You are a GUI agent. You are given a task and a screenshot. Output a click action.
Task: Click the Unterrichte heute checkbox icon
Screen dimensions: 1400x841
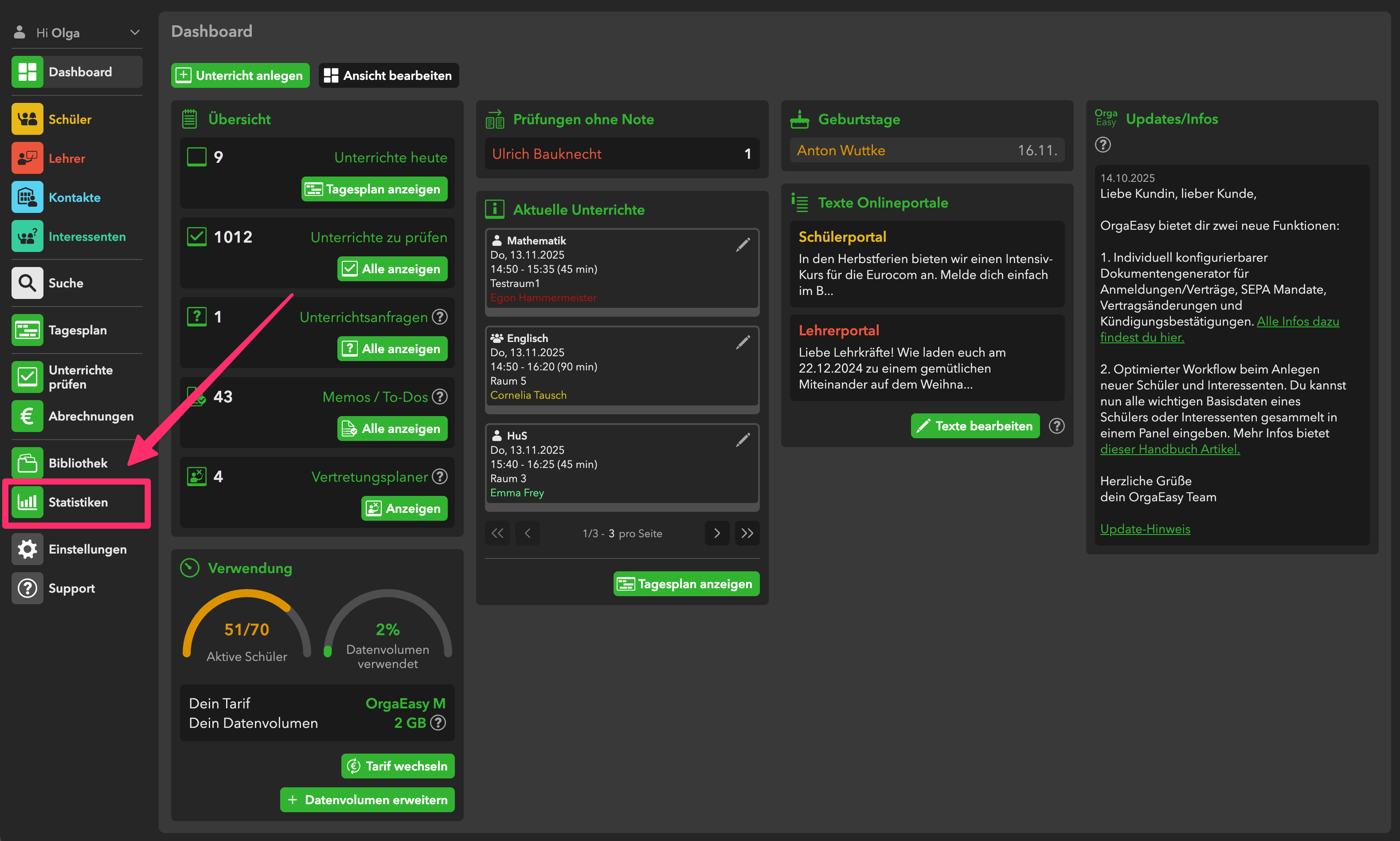coord(196,157)
